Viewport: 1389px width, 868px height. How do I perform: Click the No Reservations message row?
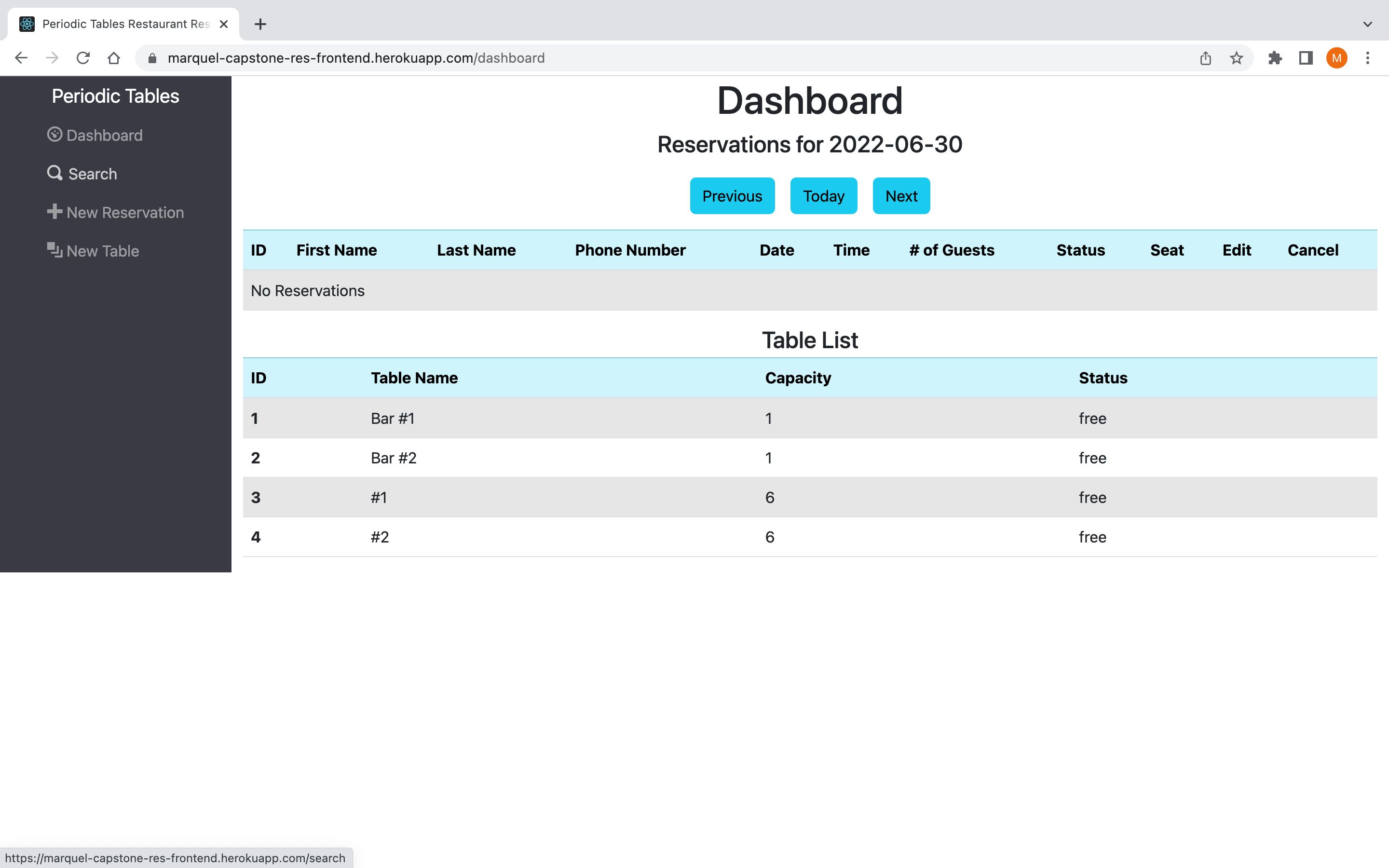(x=810, y=290)
